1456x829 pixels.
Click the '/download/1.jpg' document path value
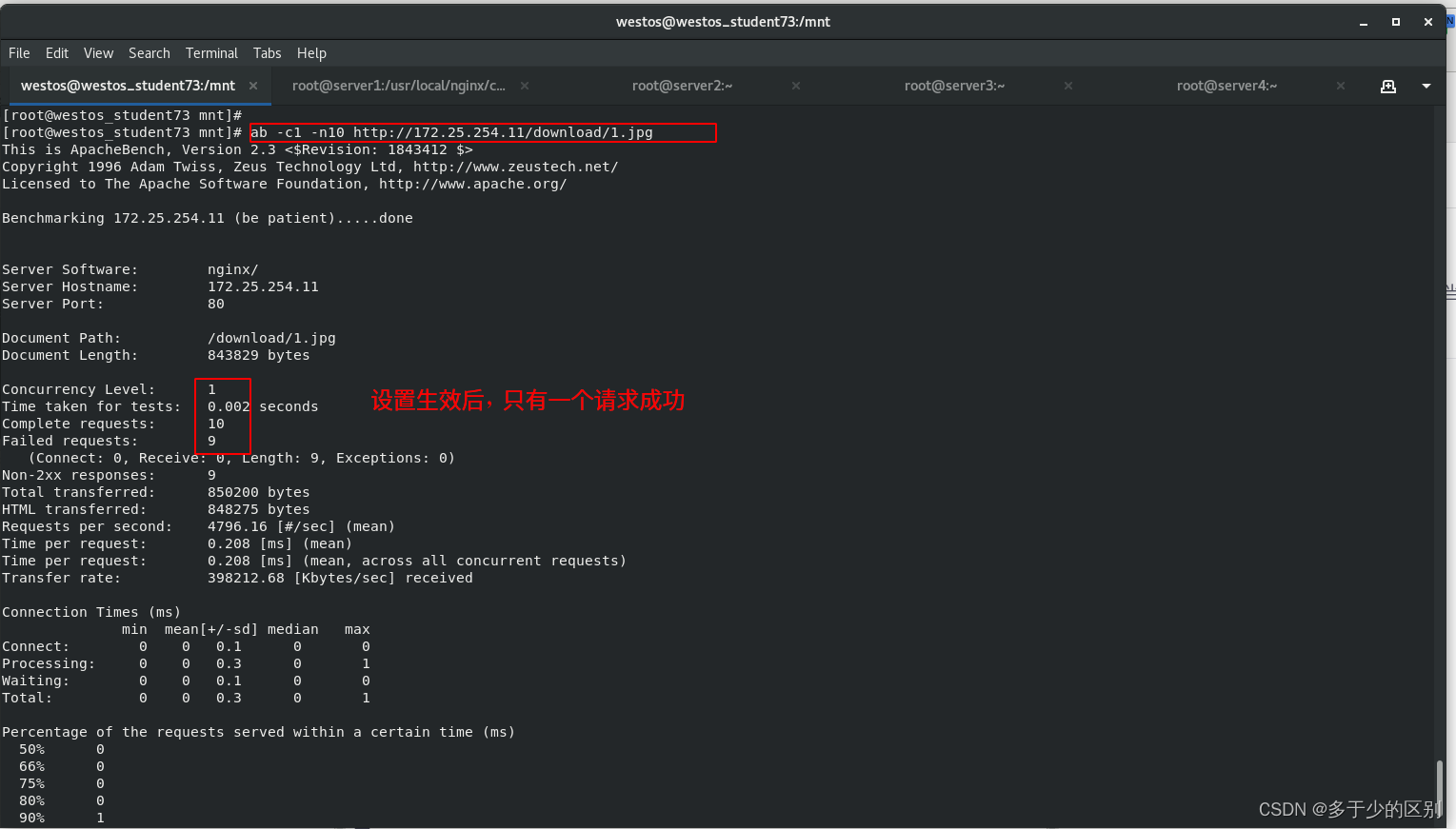(271, 338)
